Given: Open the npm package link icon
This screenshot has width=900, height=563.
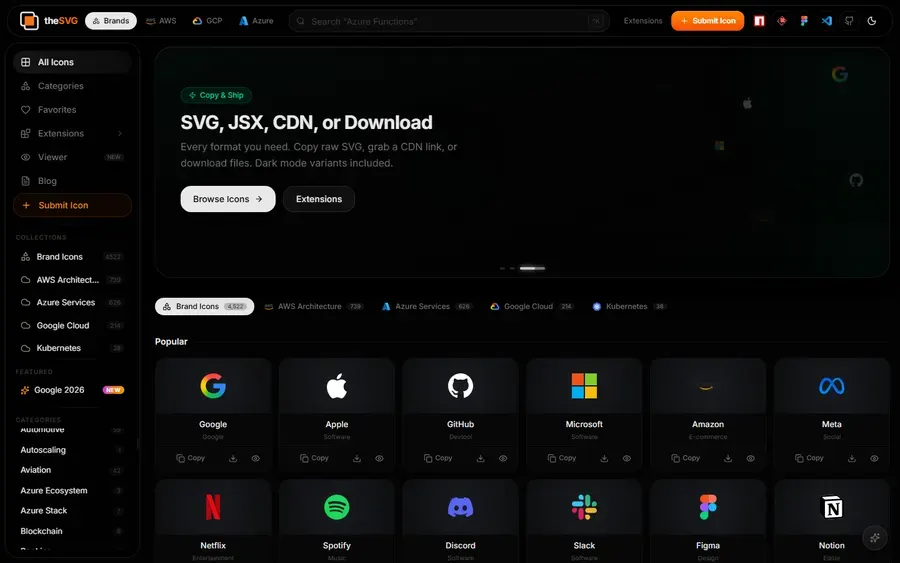Looking at the screenshot, I should click(x=759, y=21).
